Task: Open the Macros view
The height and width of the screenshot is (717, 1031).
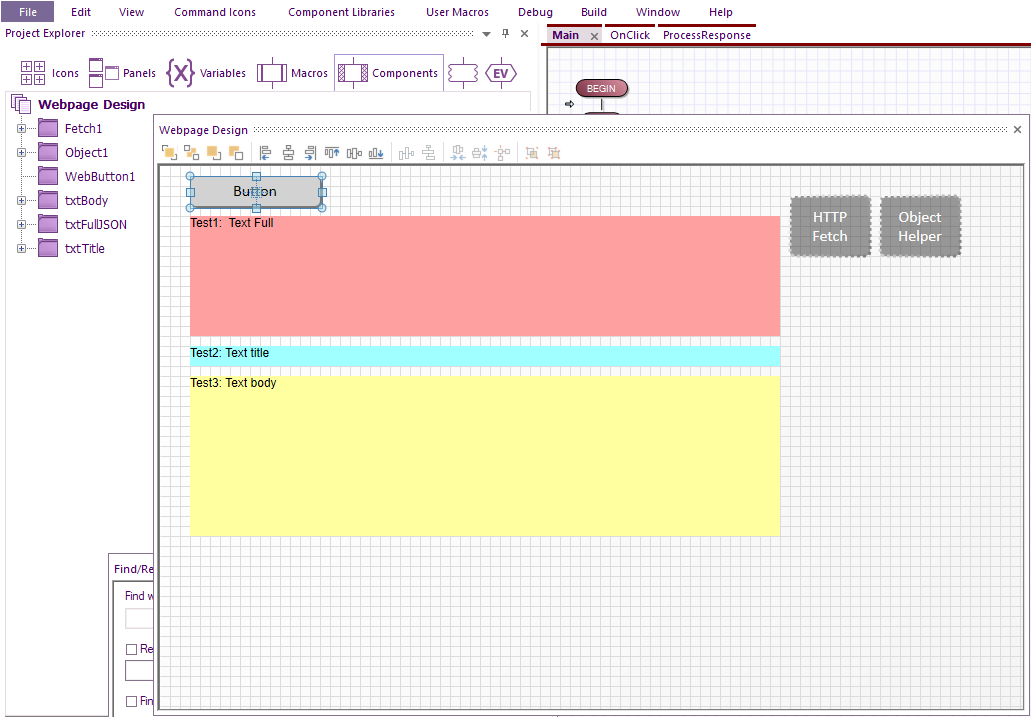Action: 292,73
